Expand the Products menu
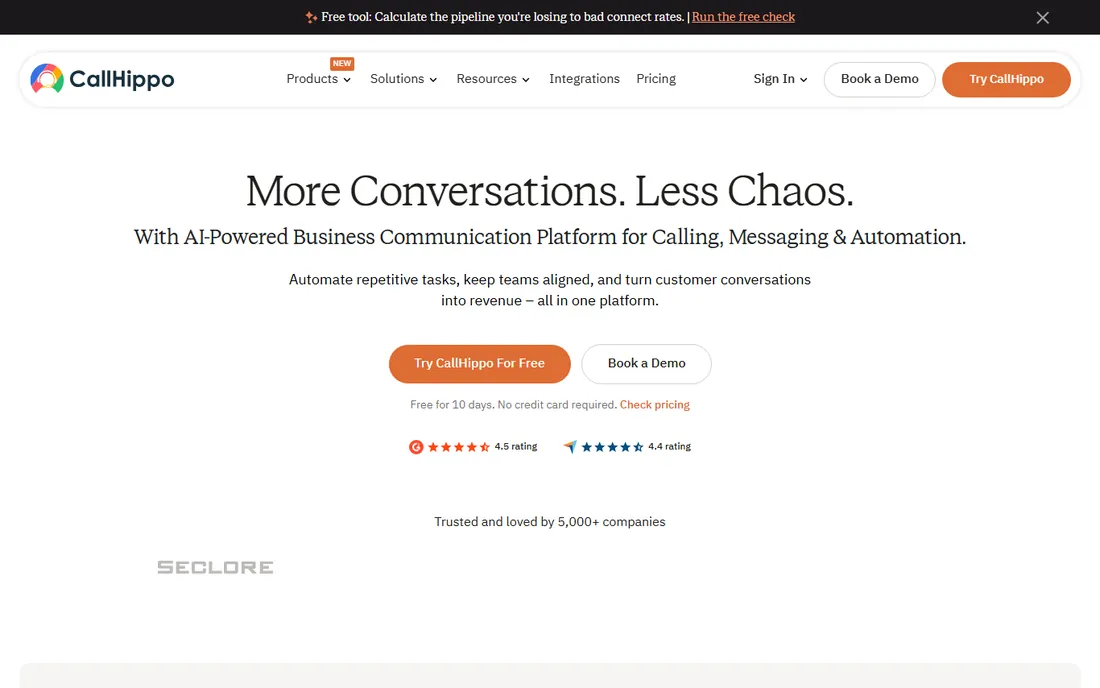This screenshot has width=1100, height=688. tap(318, 79)
